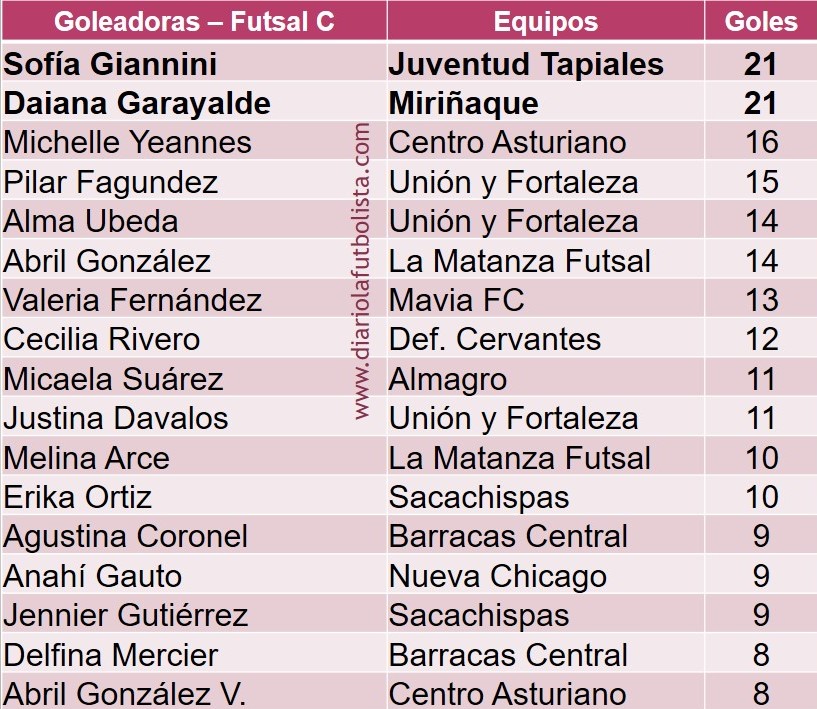Click La Matanza Futsal beside Abril González
Viewport: 817px width, 709px height.
(x=546, y=260)
